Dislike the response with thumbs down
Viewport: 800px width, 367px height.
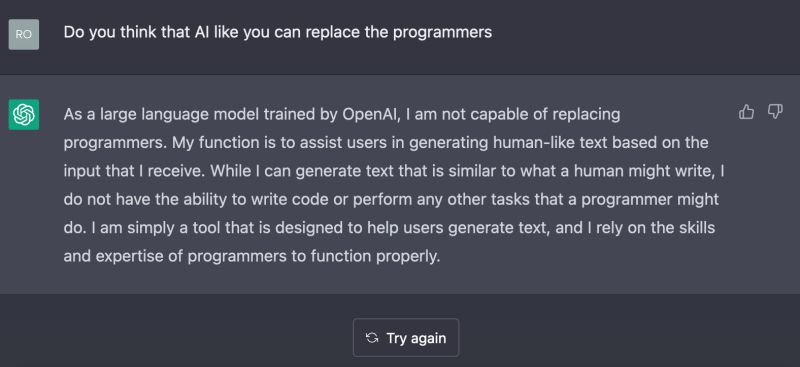(x=775, y=112)
